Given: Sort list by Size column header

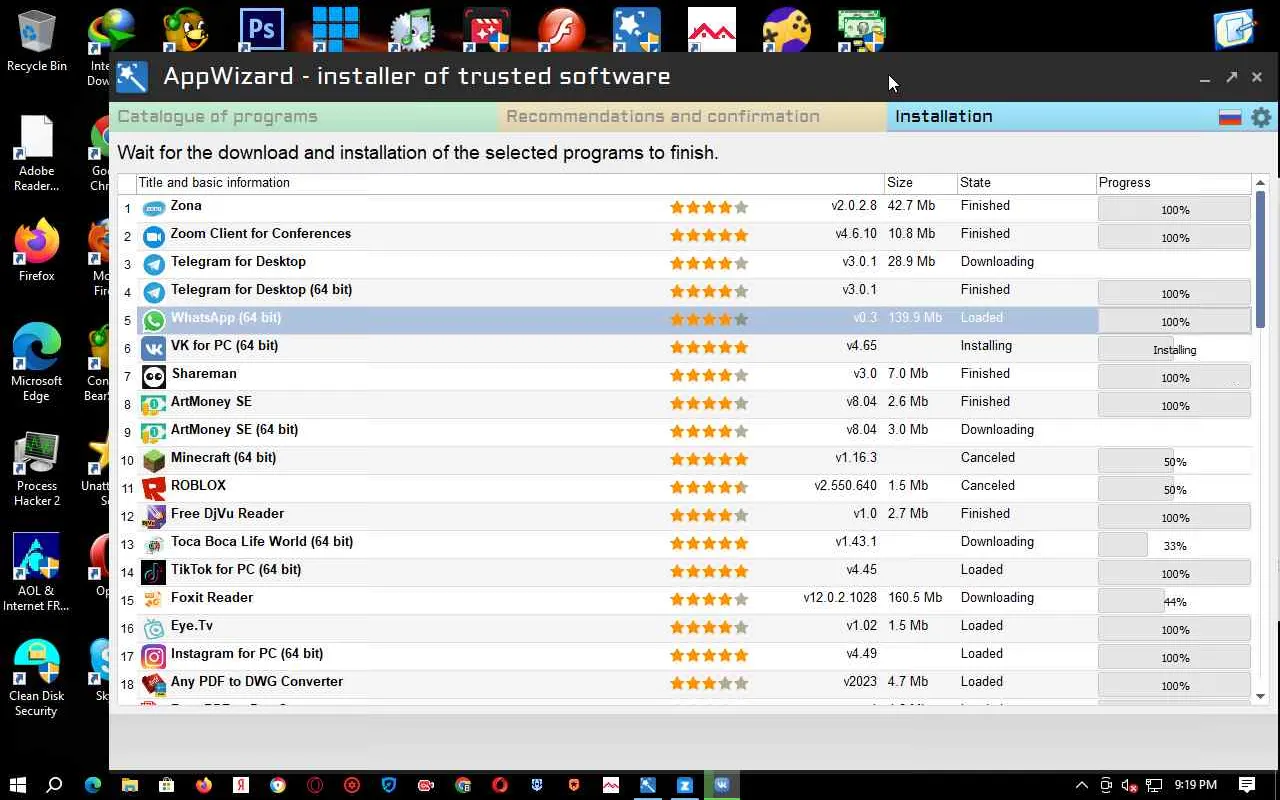Looking at the screenshot, I should [x=920, y=183].
